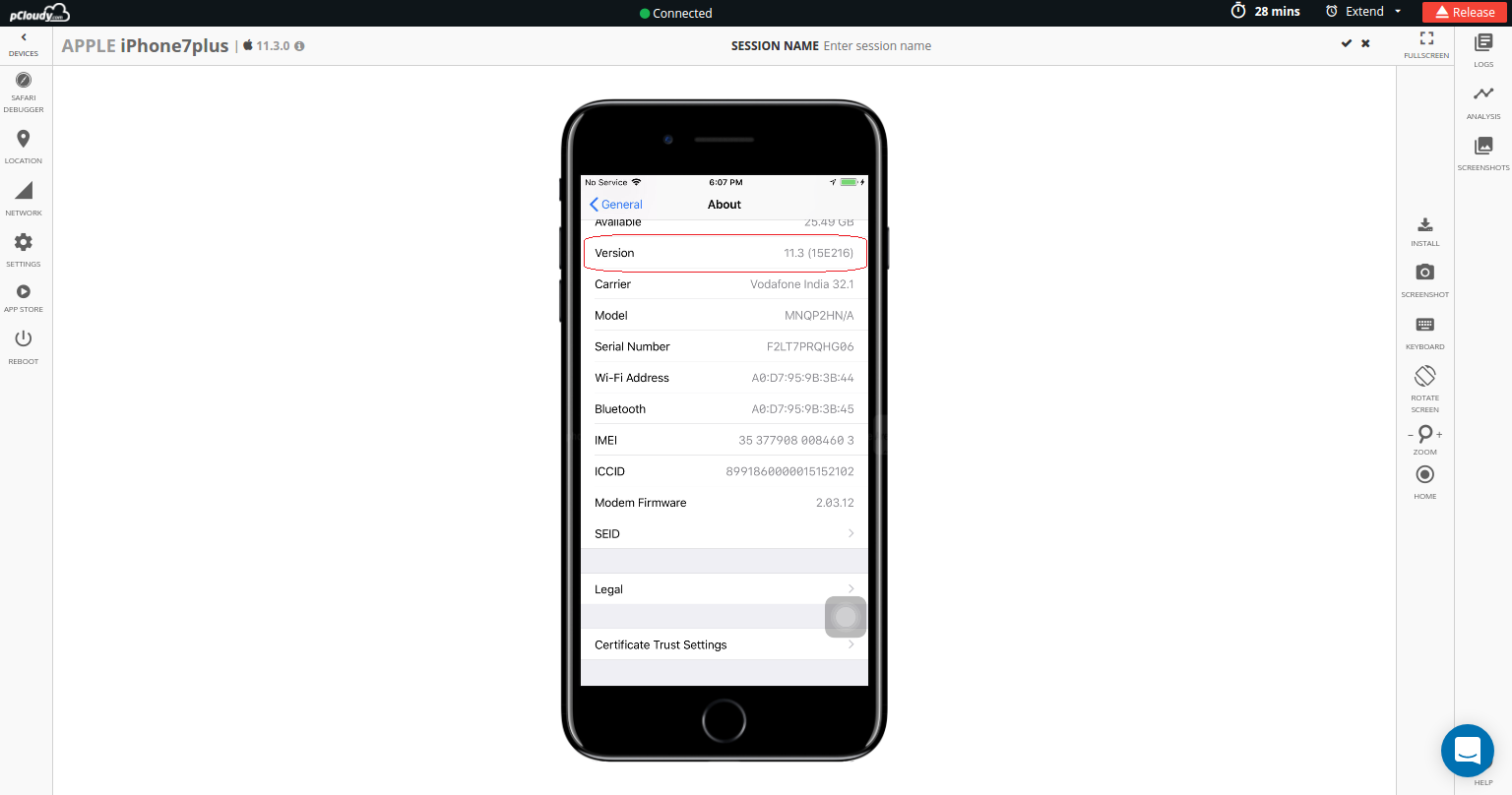The image size is (1512, 795).
Task: Select the Carrier row
Action: coord(724,284)
